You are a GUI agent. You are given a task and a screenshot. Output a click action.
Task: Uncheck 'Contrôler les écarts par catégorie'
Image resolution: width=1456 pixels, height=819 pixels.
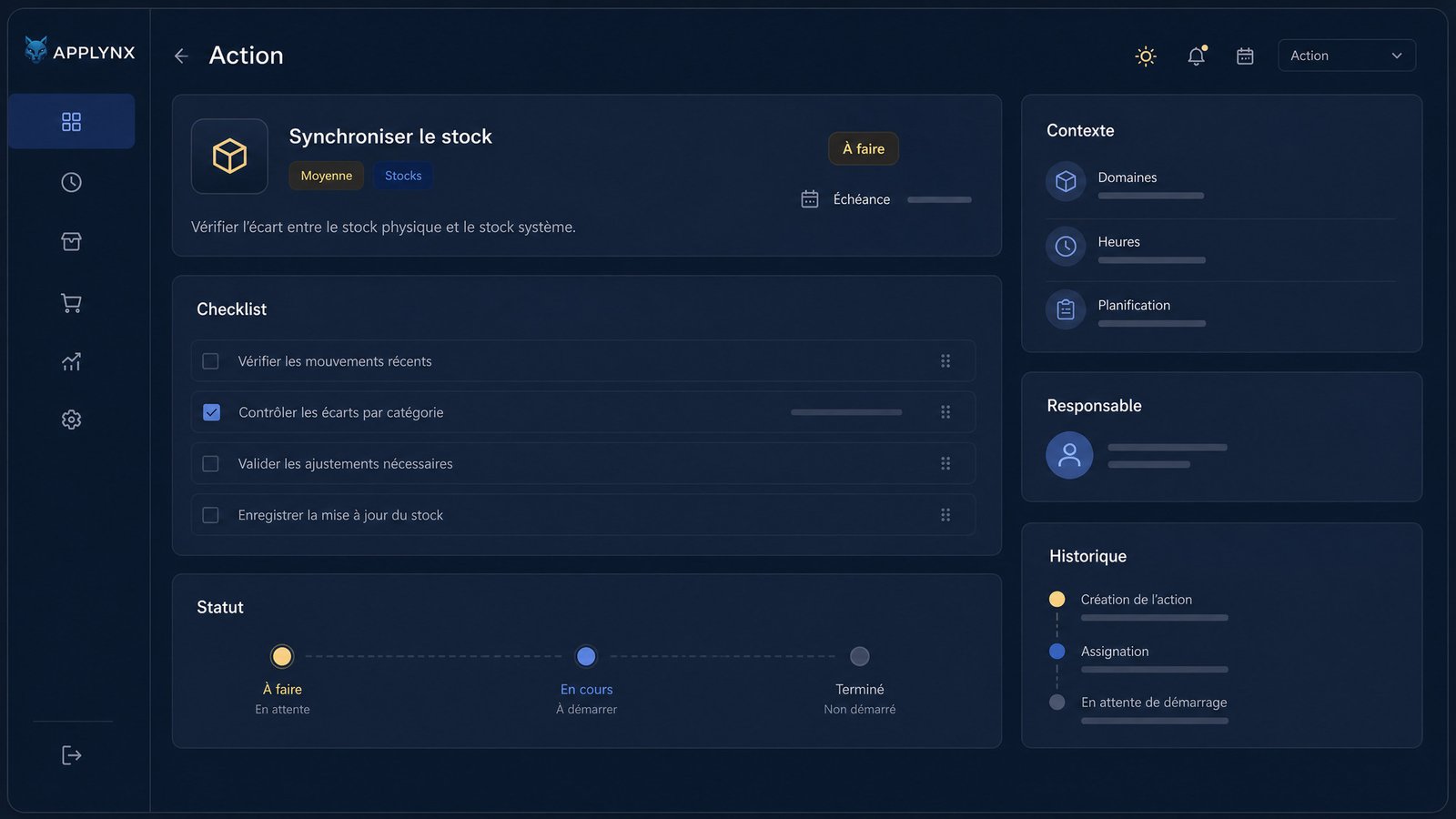211,412
